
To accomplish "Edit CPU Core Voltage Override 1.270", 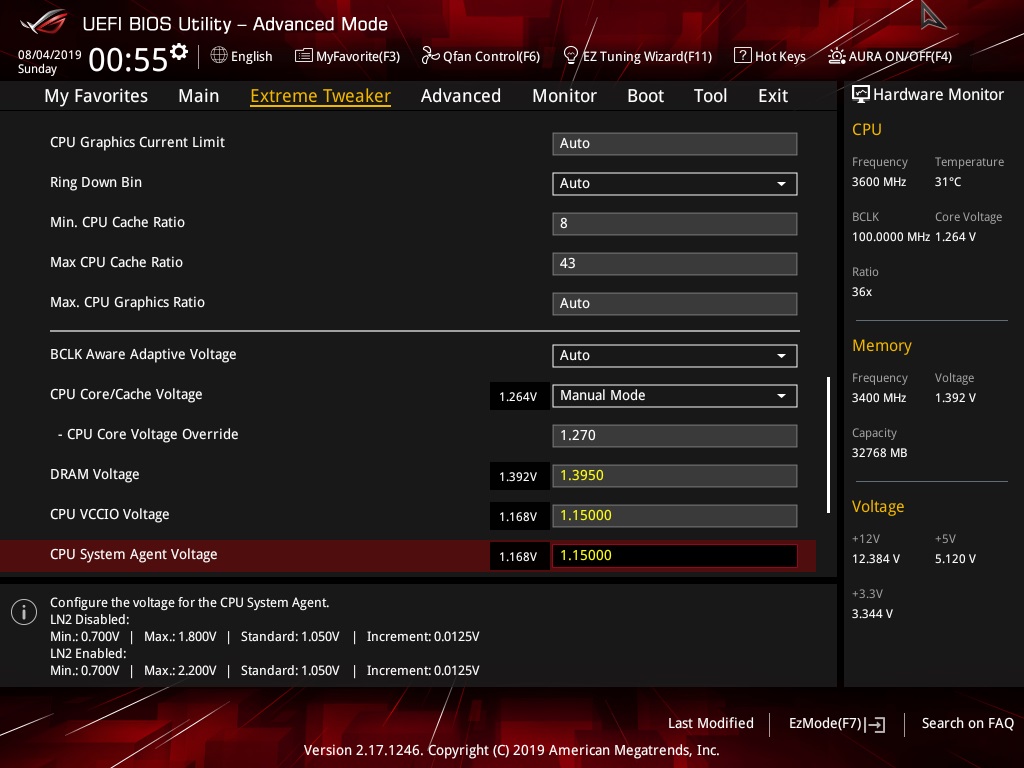I will [675, 436].
